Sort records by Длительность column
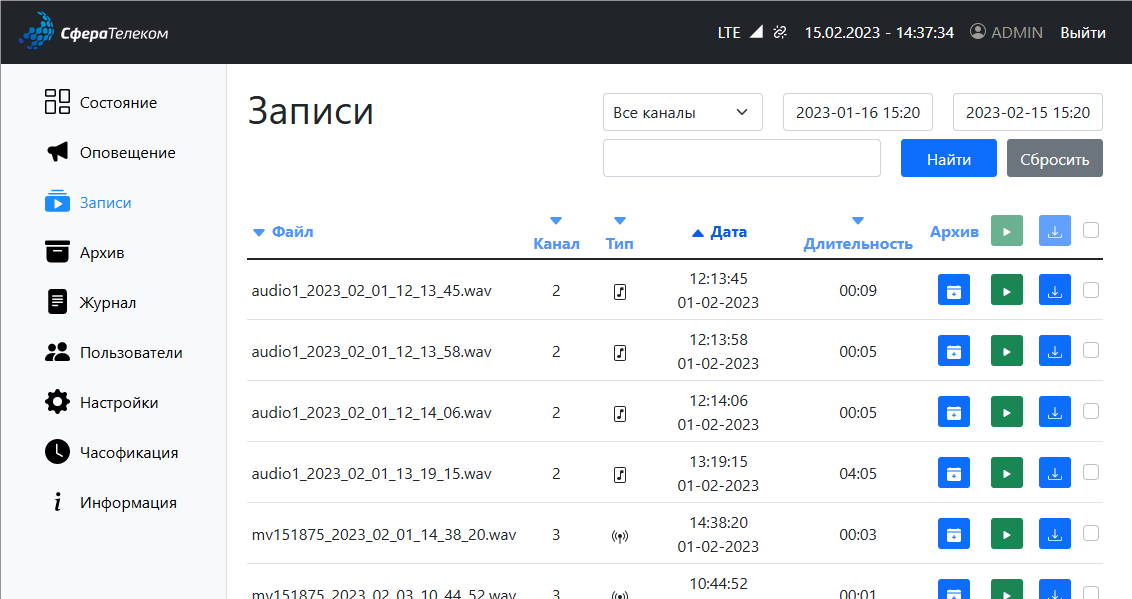This screenshot has width=1132, height=599. pyautogui.click(x=858, y=234)
